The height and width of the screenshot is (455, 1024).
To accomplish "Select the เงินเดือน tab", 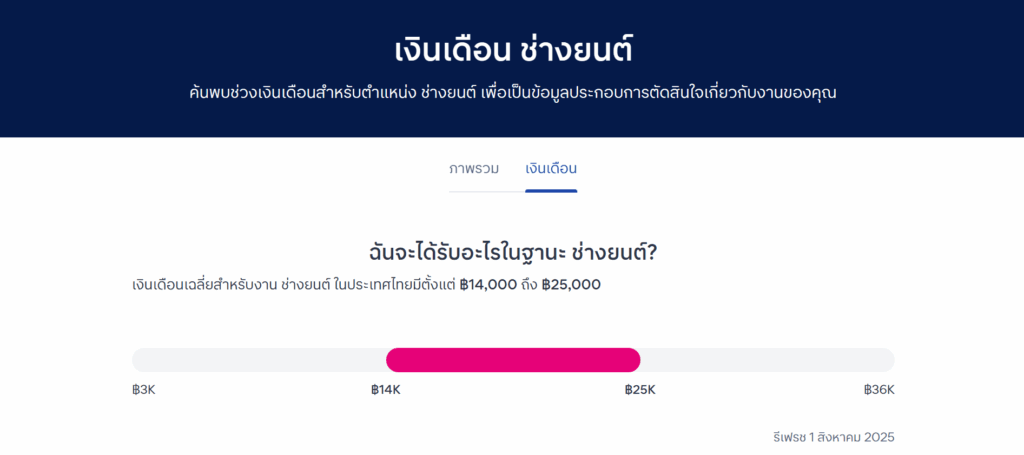I will [551, 168].
